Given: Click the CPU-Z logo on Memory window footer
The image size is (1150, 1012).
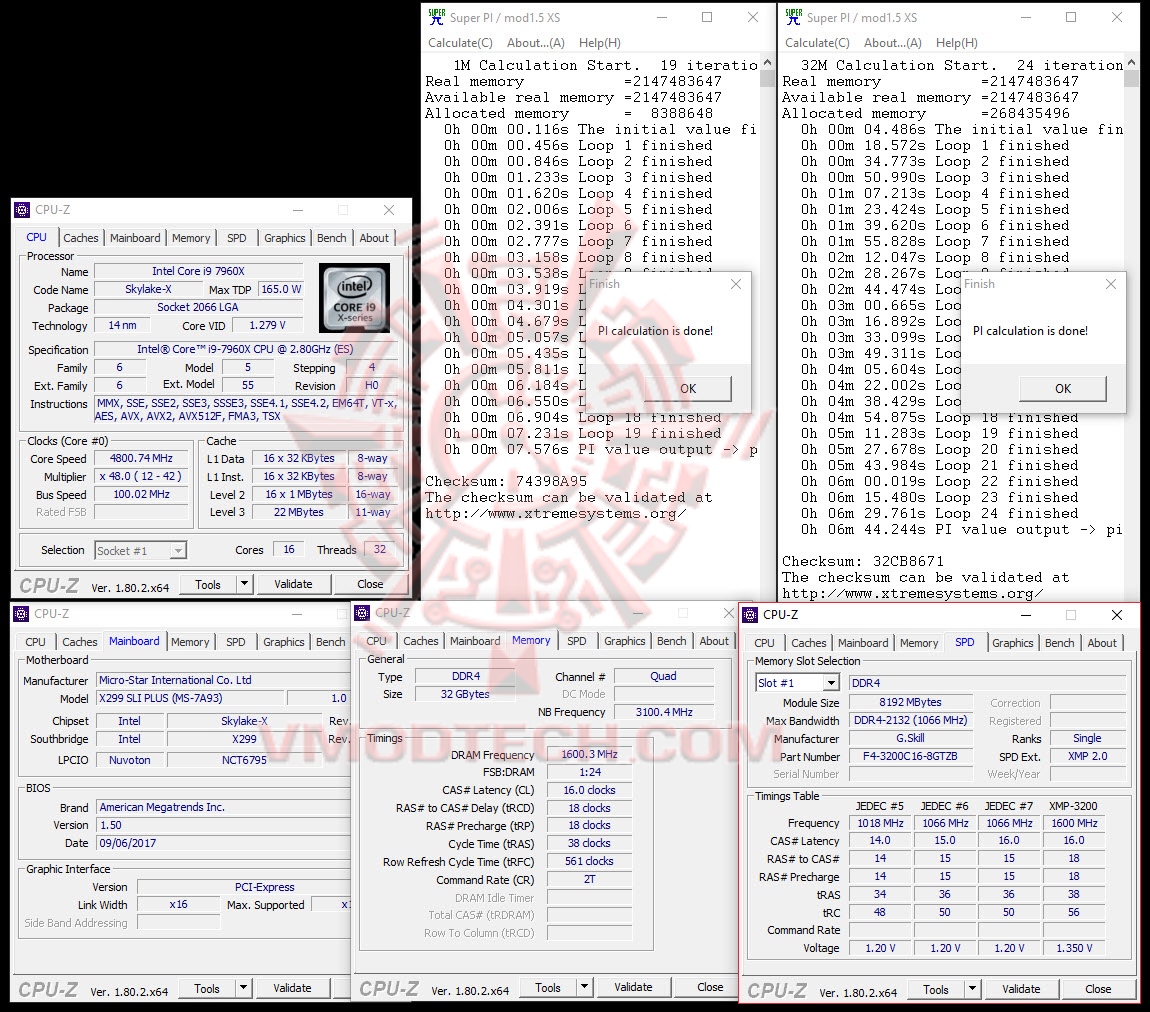Looking at the screenshot, I should click(388, 989).
